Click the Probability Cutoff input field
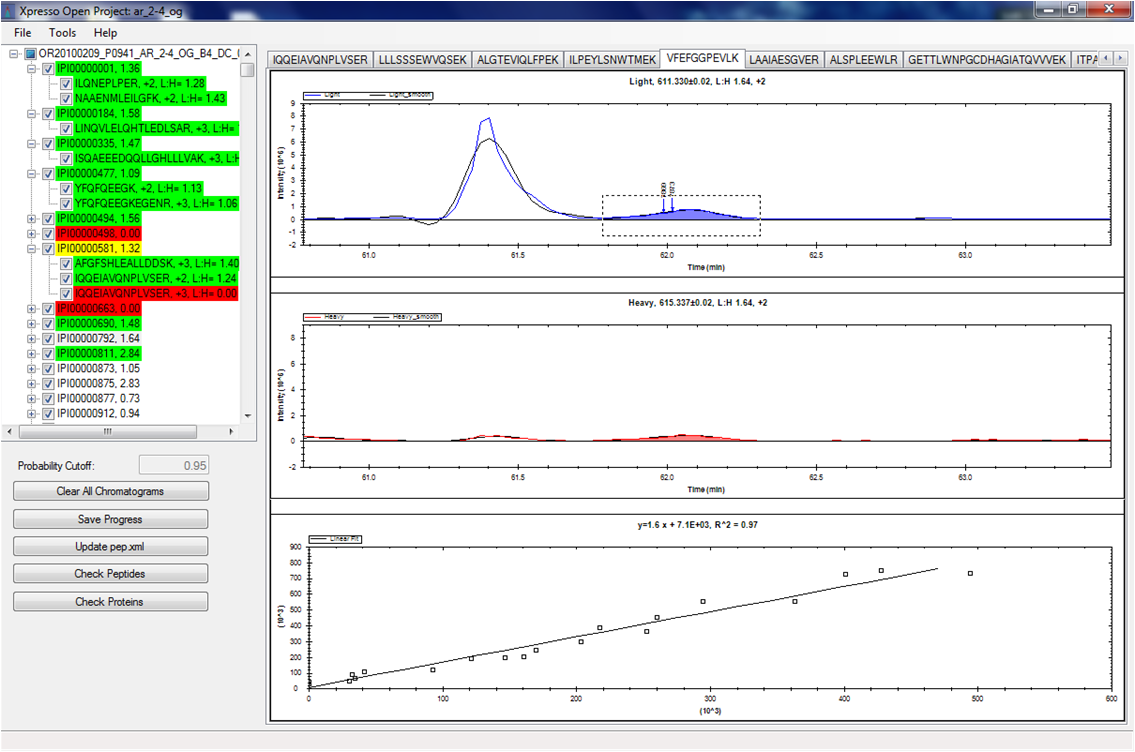 pyautogui.click(x=174, y=465)
